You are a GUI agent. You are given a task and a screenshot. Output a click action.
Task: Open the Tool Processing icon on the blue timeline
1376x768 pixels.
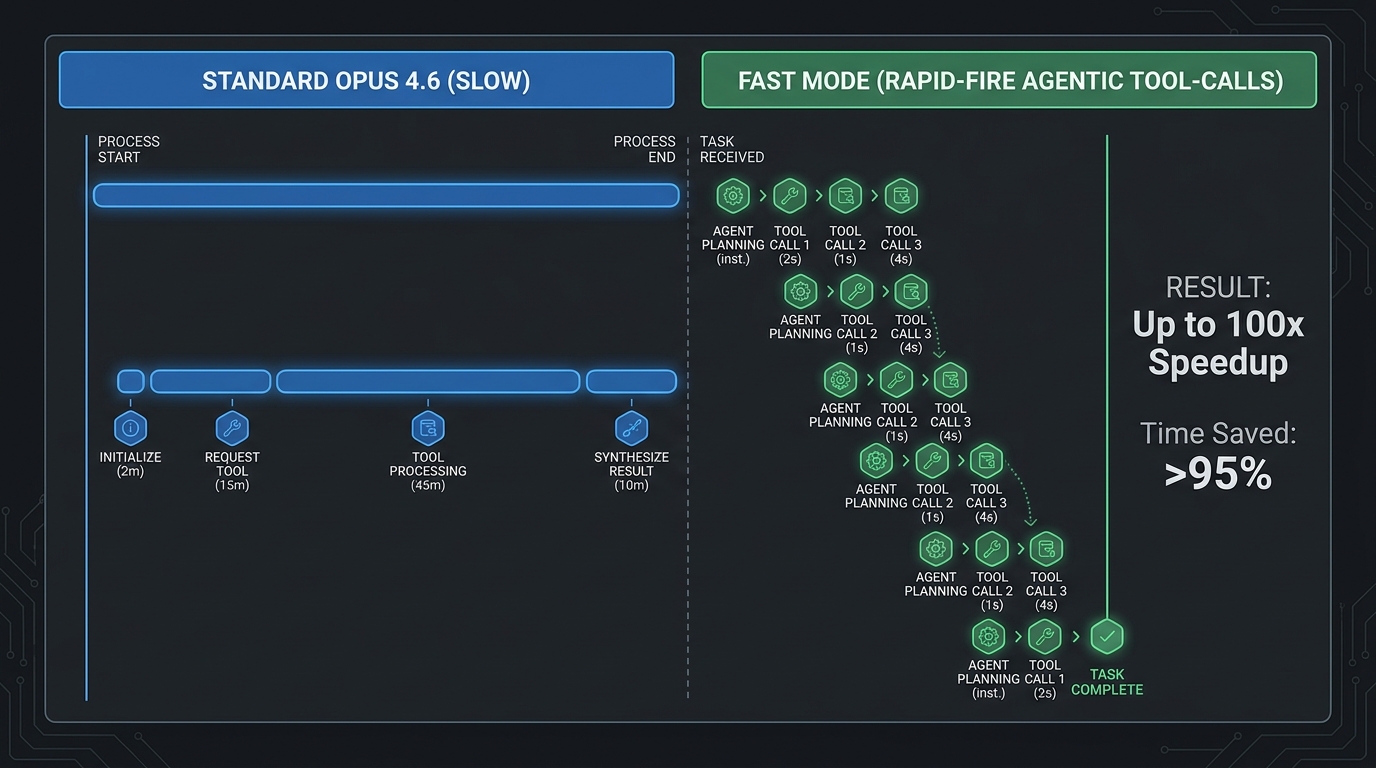point(428,427)
